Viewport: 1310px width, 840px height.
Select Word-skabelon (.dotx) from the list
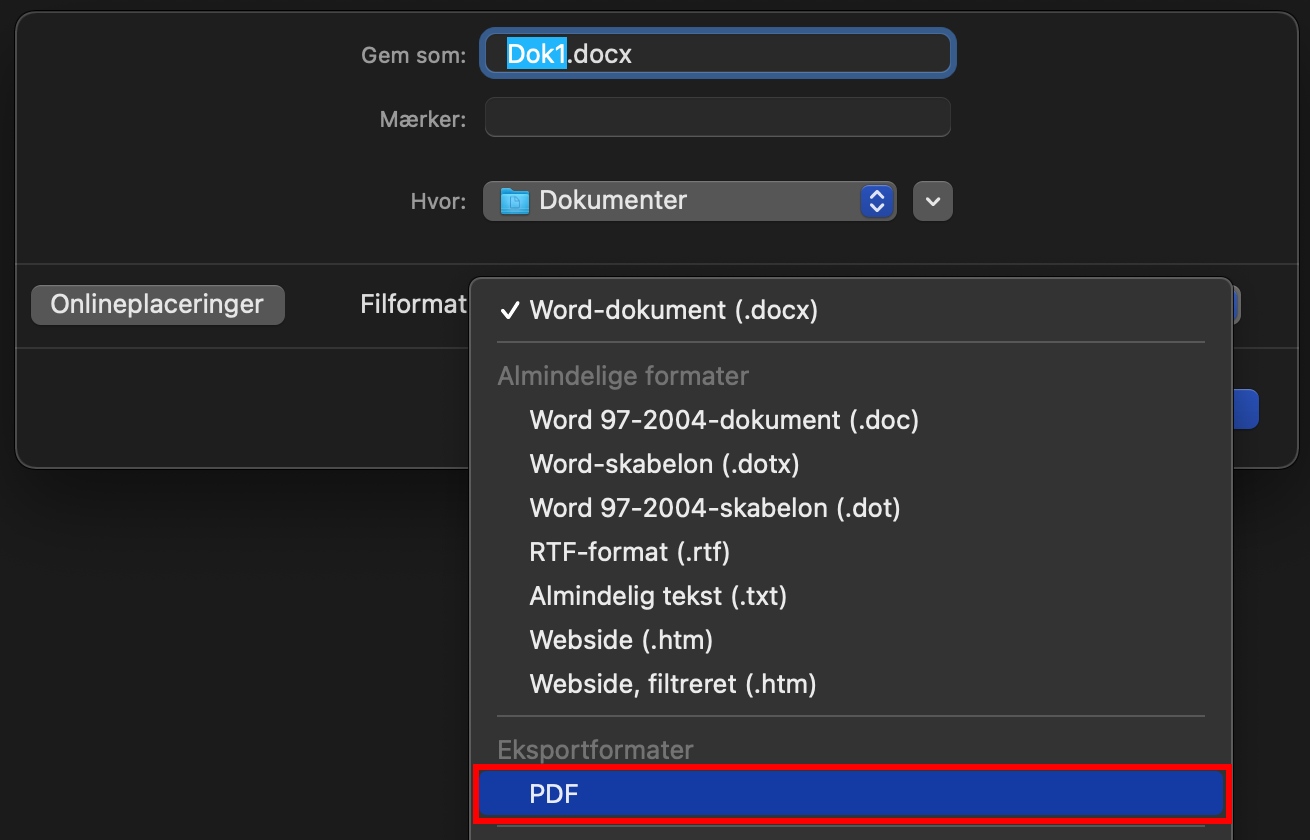click(664, 464)
